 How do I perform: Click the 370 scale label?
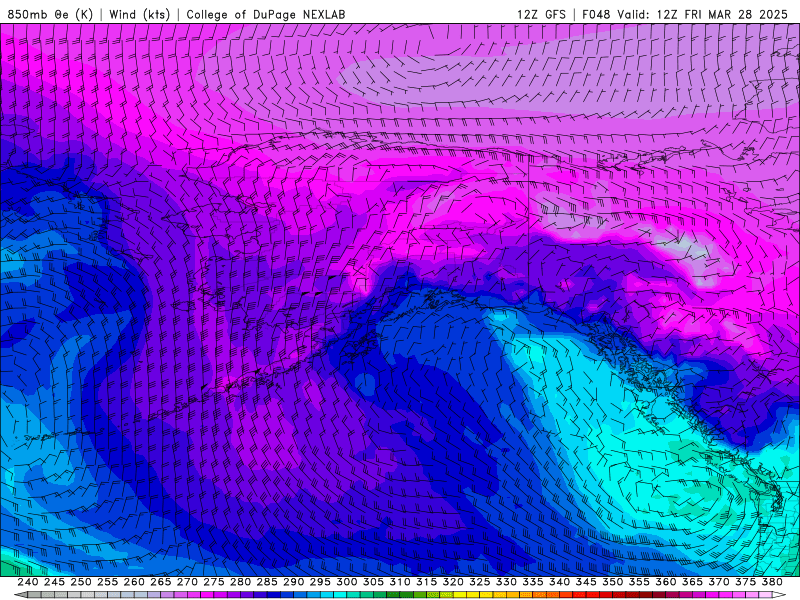(x=719, y=582)
